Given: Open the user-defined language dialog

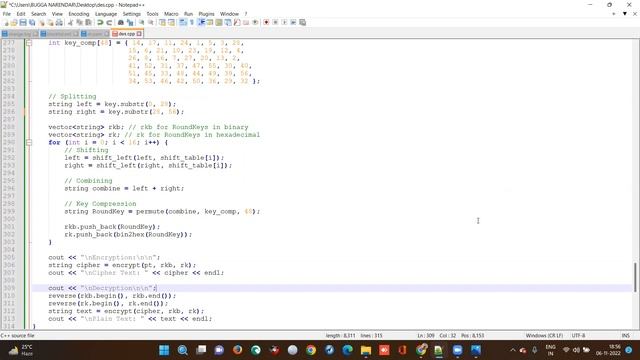Looking at the screenshot, I should 209,22.
